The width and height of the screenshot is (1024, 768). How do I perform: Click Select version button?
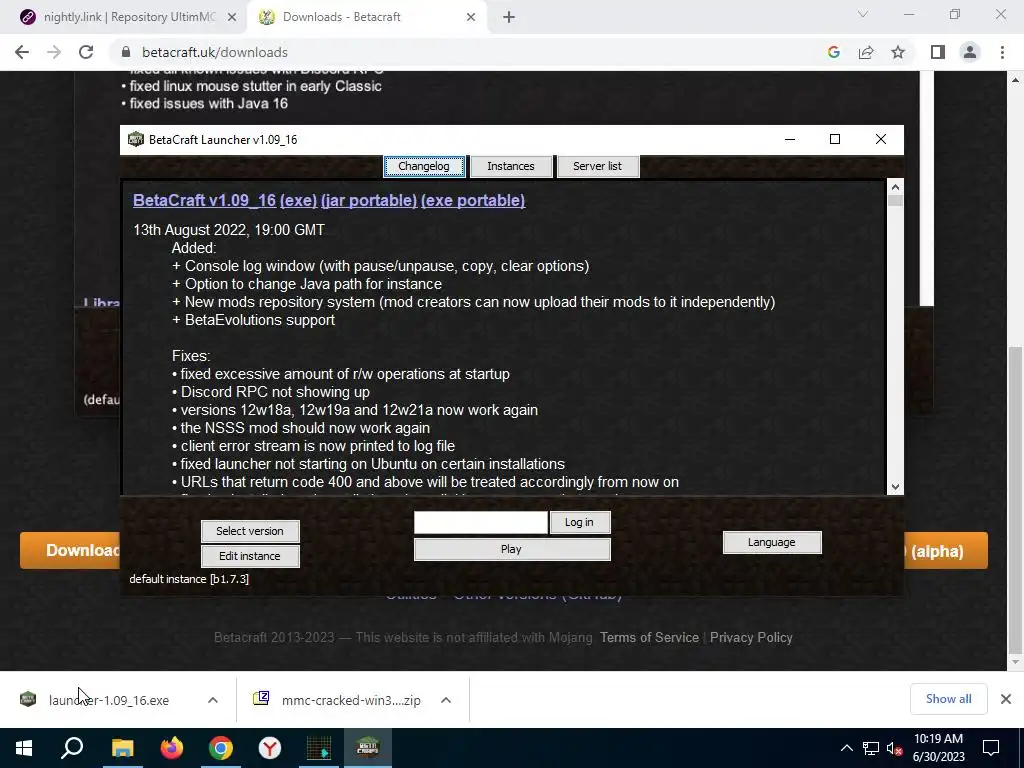(250, 531)
